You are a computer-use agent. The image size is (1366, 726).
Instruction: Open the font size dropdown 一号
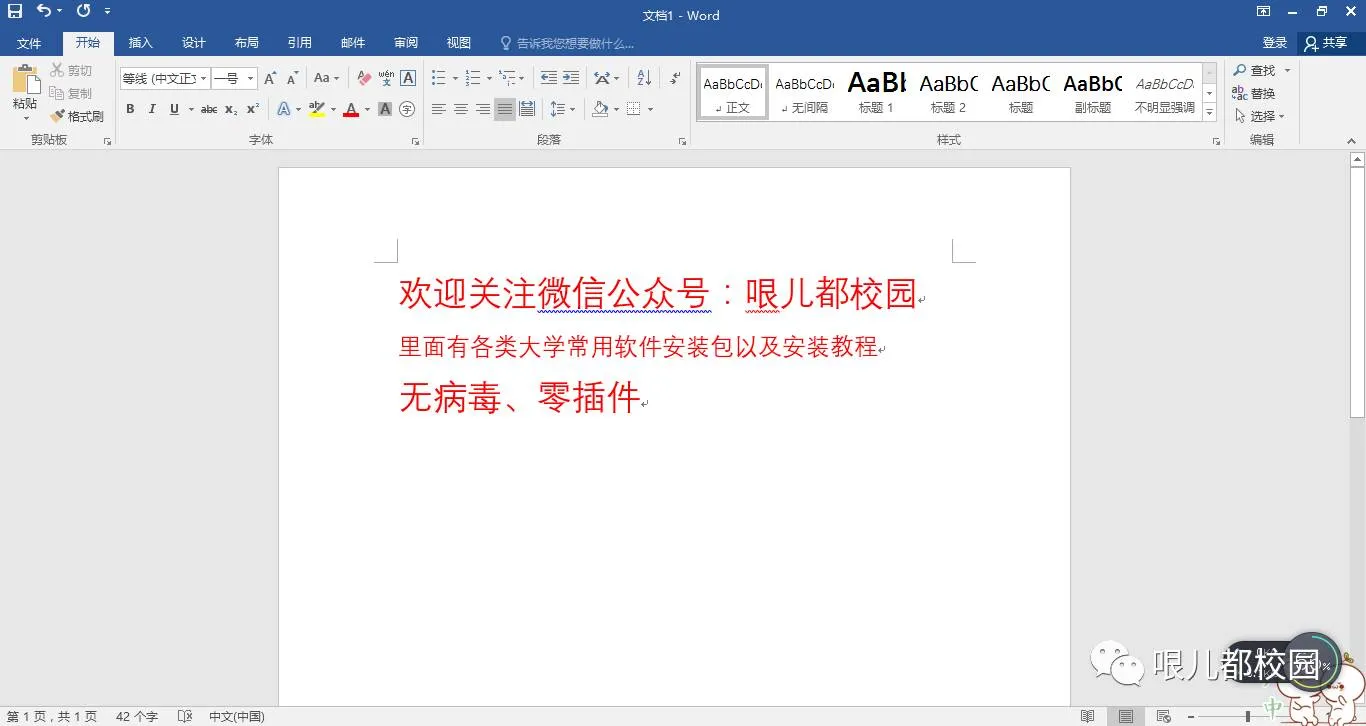pyautogui.click(x=250, y=78)
